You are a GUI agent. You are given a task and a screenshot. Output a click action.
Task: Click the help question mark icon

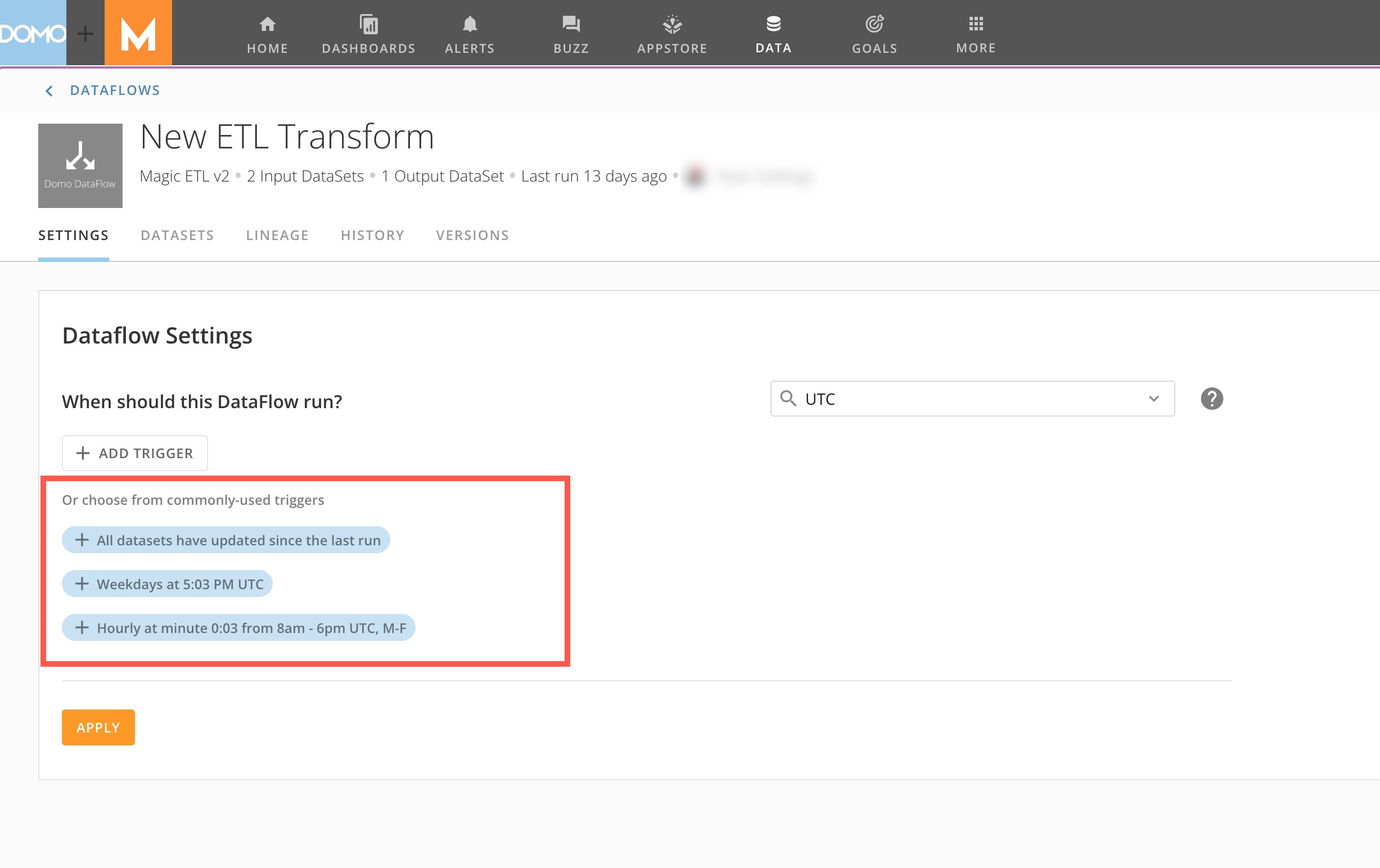tap(1211, 399)
